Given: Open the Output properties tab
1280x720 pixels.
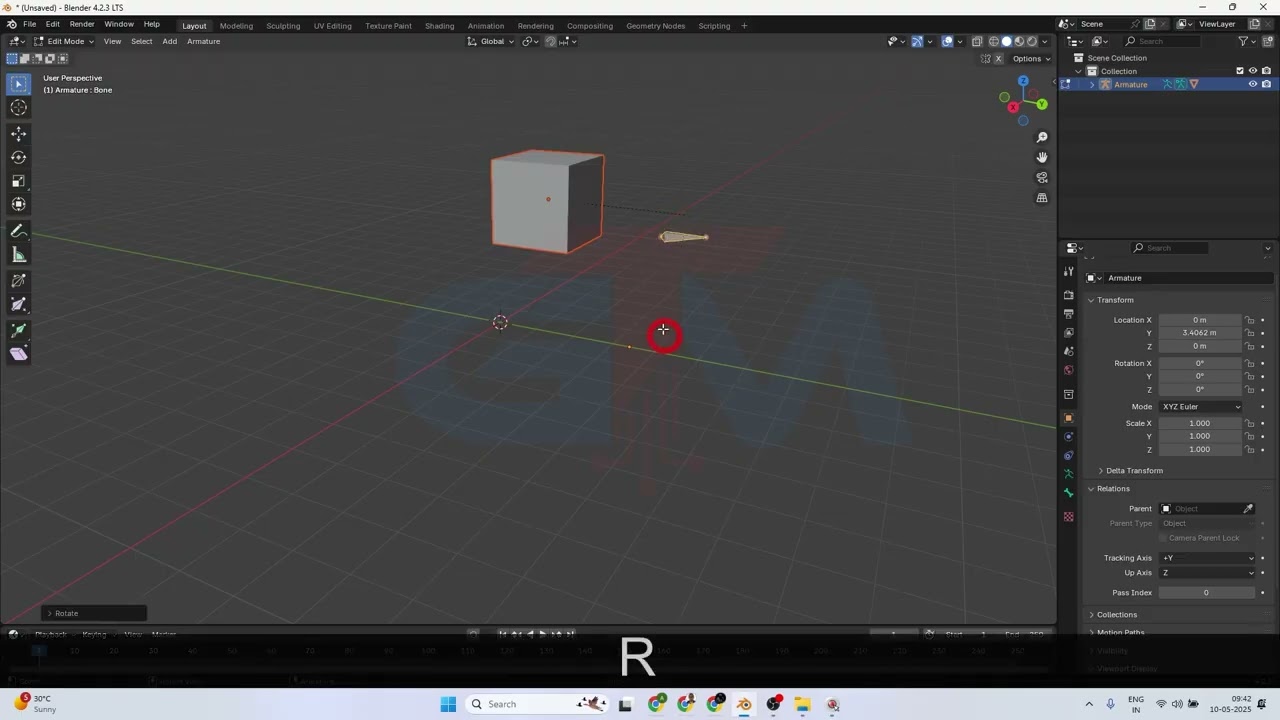Looking at the screenshot, I should [x=1068, y=314].
